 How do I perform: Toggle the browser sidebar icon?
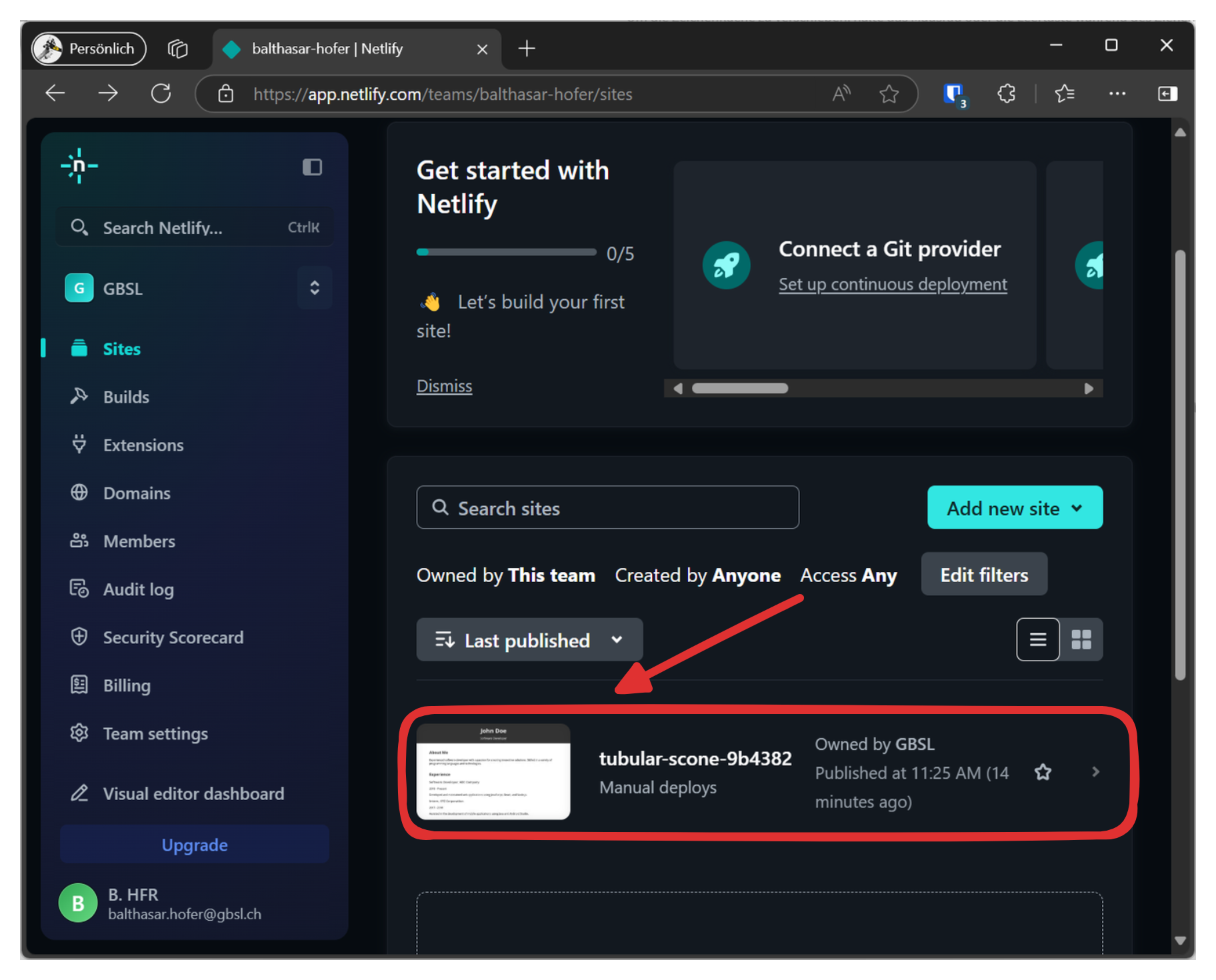1167,93
